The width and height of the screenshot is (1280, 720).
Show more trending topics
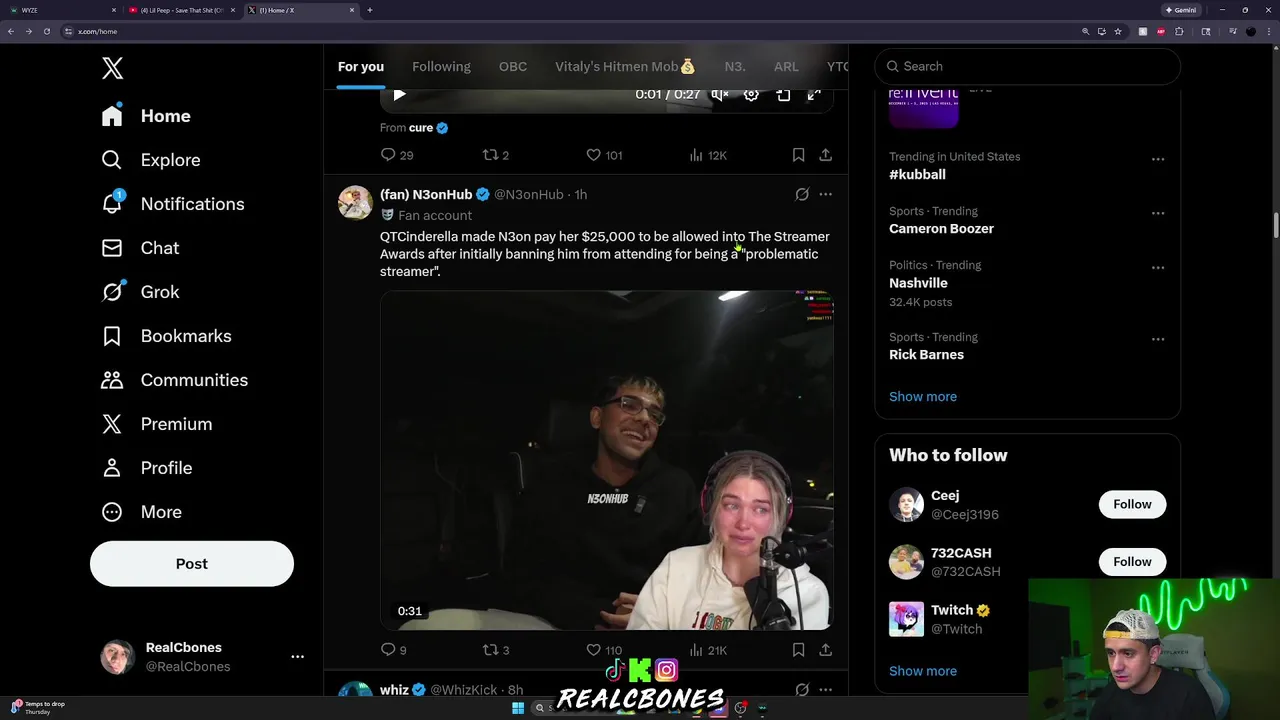point(923,396)
